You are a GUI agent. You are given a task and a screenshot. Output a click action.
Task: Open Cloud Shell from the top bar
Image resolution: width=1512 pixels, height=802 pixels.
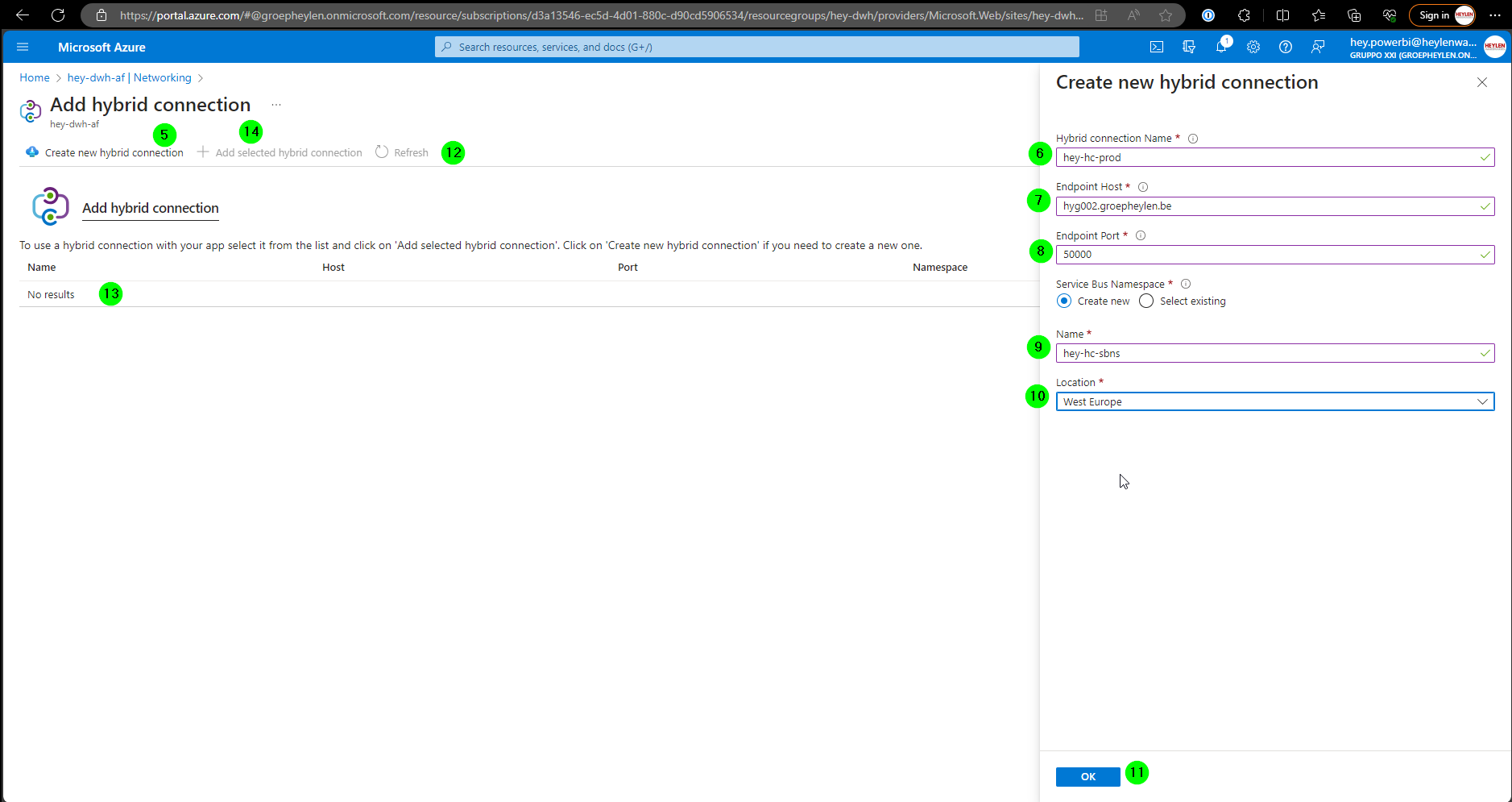click(x=1157, y=47)
